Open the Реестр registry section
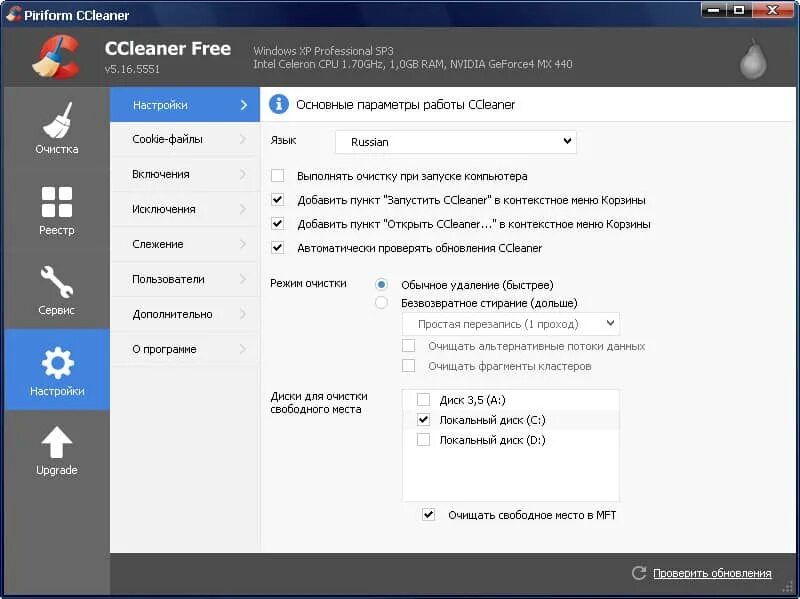This screenshot has height=599, width=800. coord(57,211)
